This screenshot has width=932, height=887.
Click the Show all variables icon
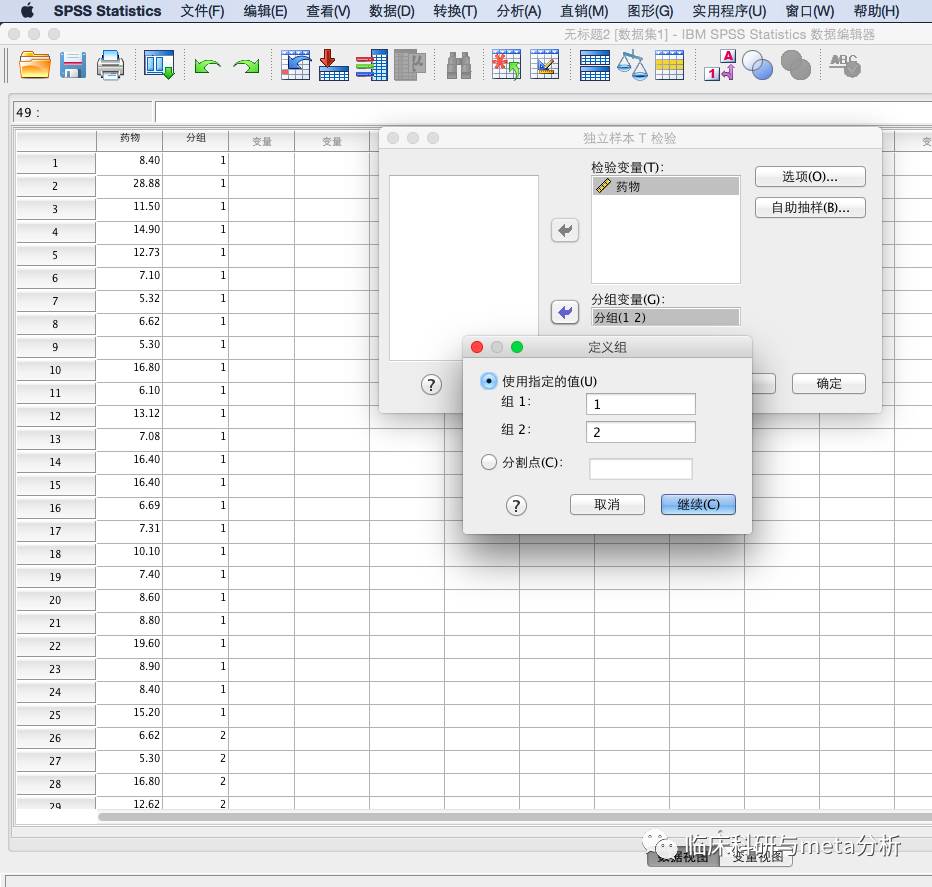(x=796, y=65)
